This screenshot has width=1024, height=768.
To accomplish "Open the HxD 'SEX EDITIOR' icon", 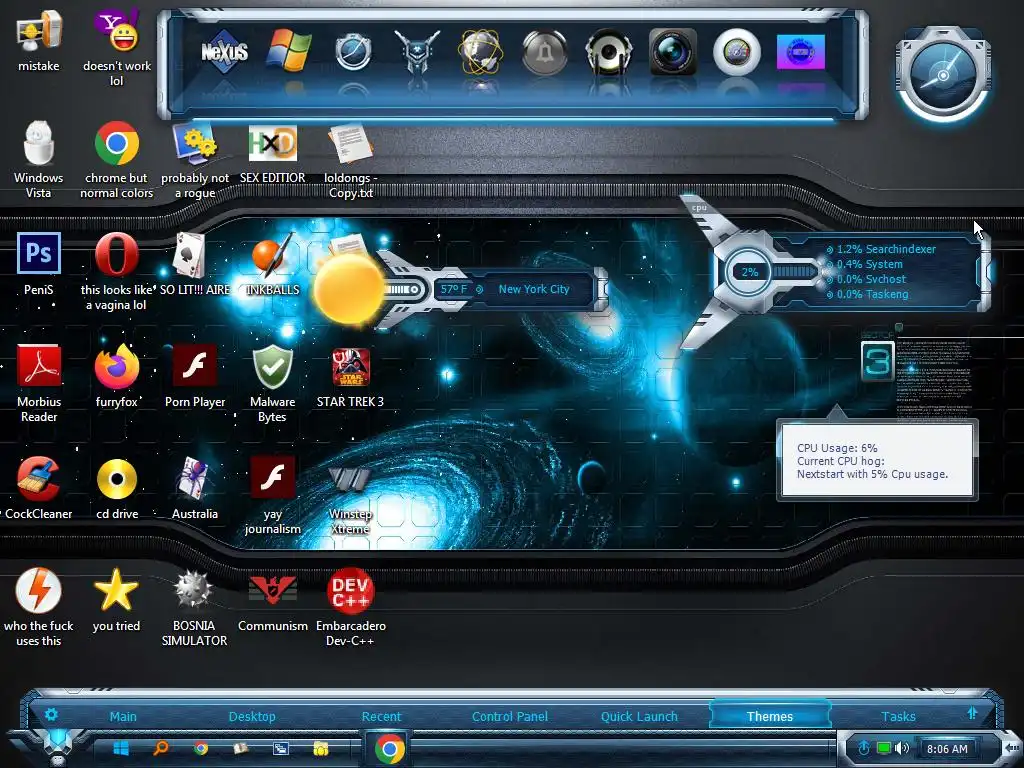I will click(x=272, y=154).
